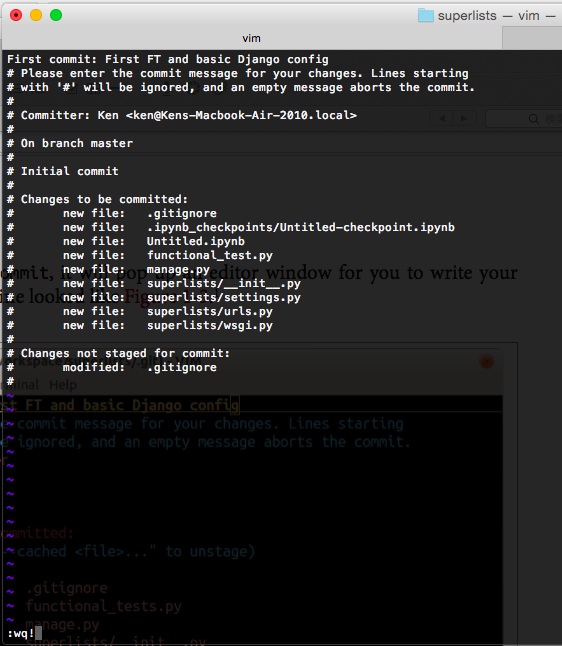Screen dimensions: 562x646
Task: Click the Committer: Ken line
Action: pyautogui.click(x=182, y=115)
